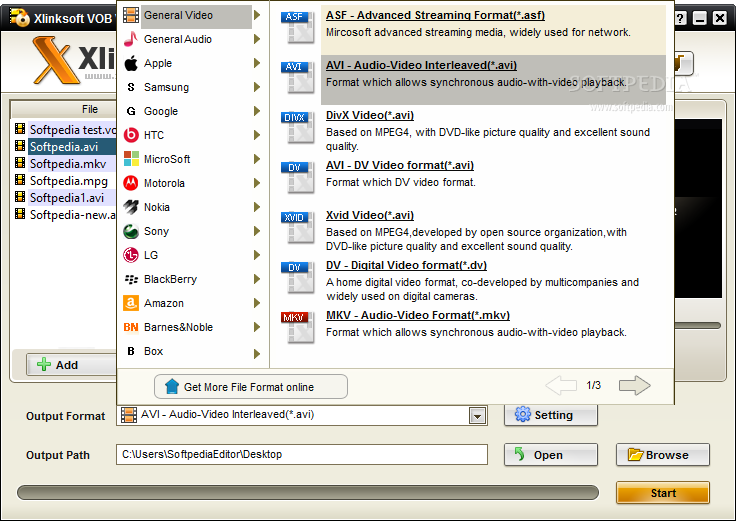Expand the Google submenu arrow
The image size is (736, 521).
(x=257, y=111)
